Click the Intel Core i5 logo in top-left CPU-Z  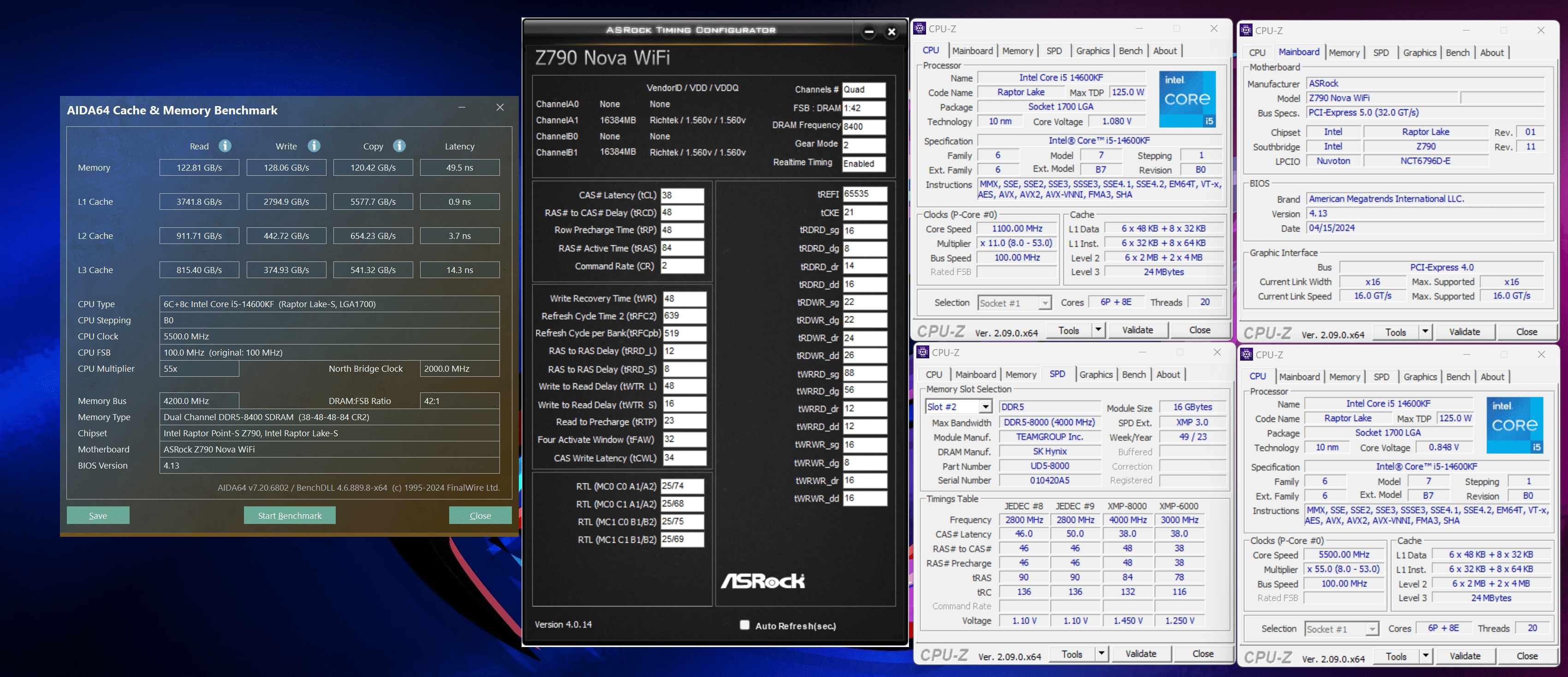tap(1187, 99)
